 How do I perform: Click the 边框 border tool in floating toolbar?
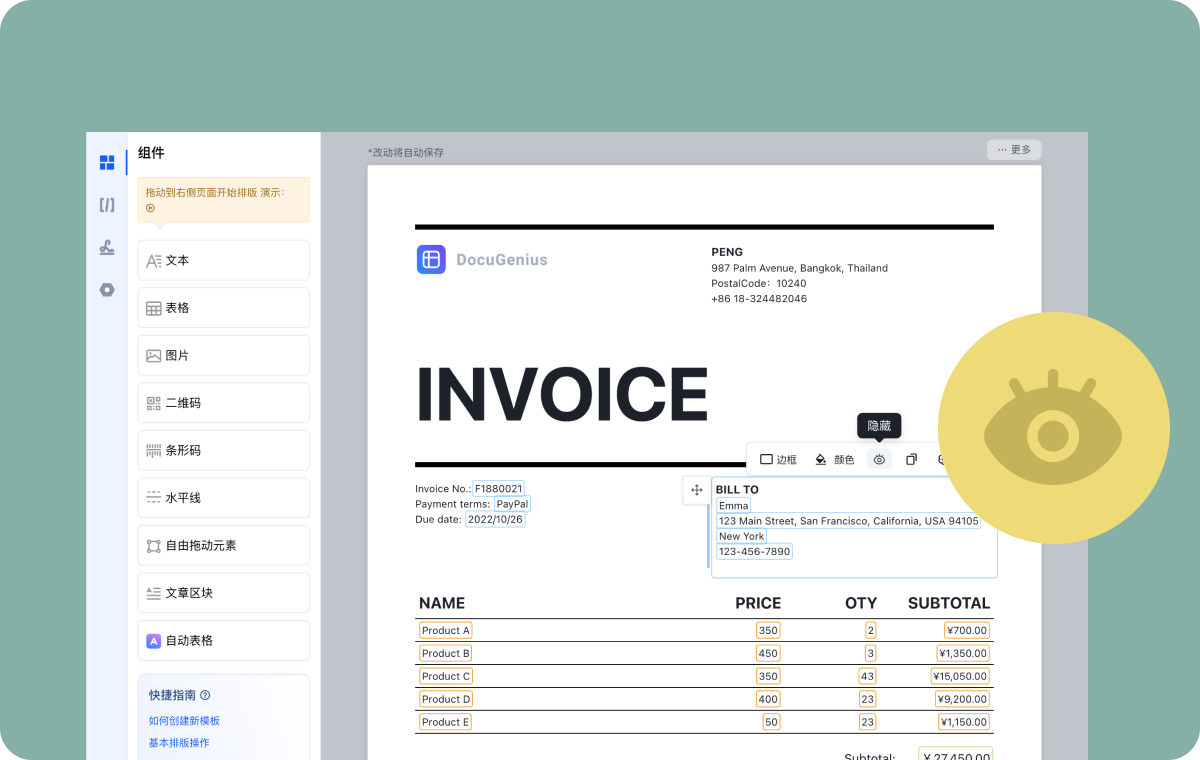pyautogui.click(x=778, y=460)
